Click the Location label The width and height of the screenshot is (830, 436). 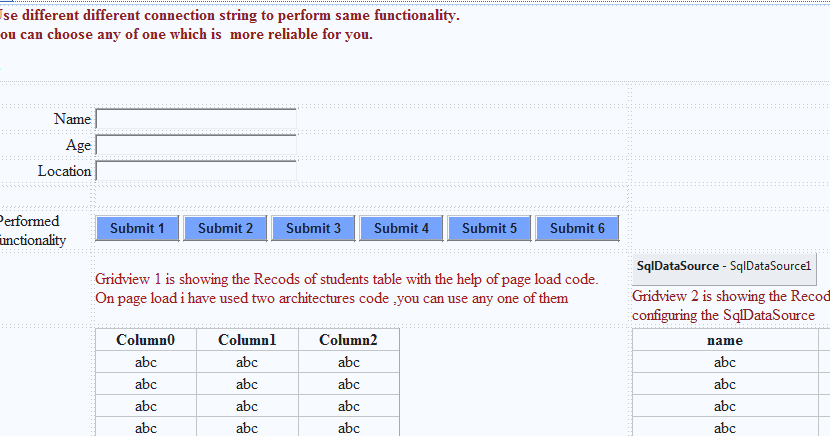click(65, 171)
